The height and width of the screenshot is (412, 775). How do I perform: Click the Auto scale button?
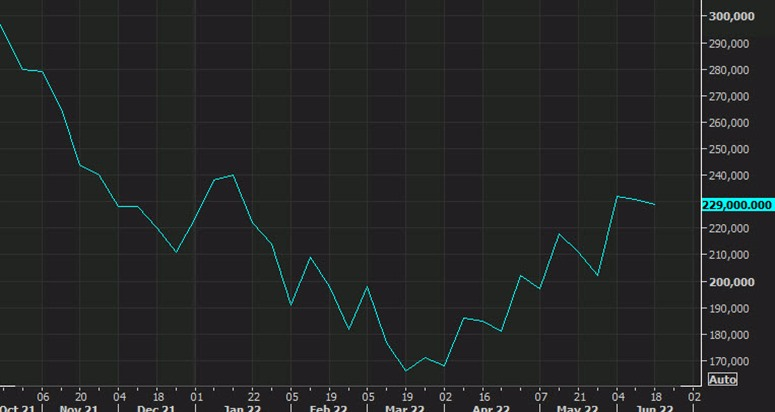pyautogui.click(x=722, y=380)
